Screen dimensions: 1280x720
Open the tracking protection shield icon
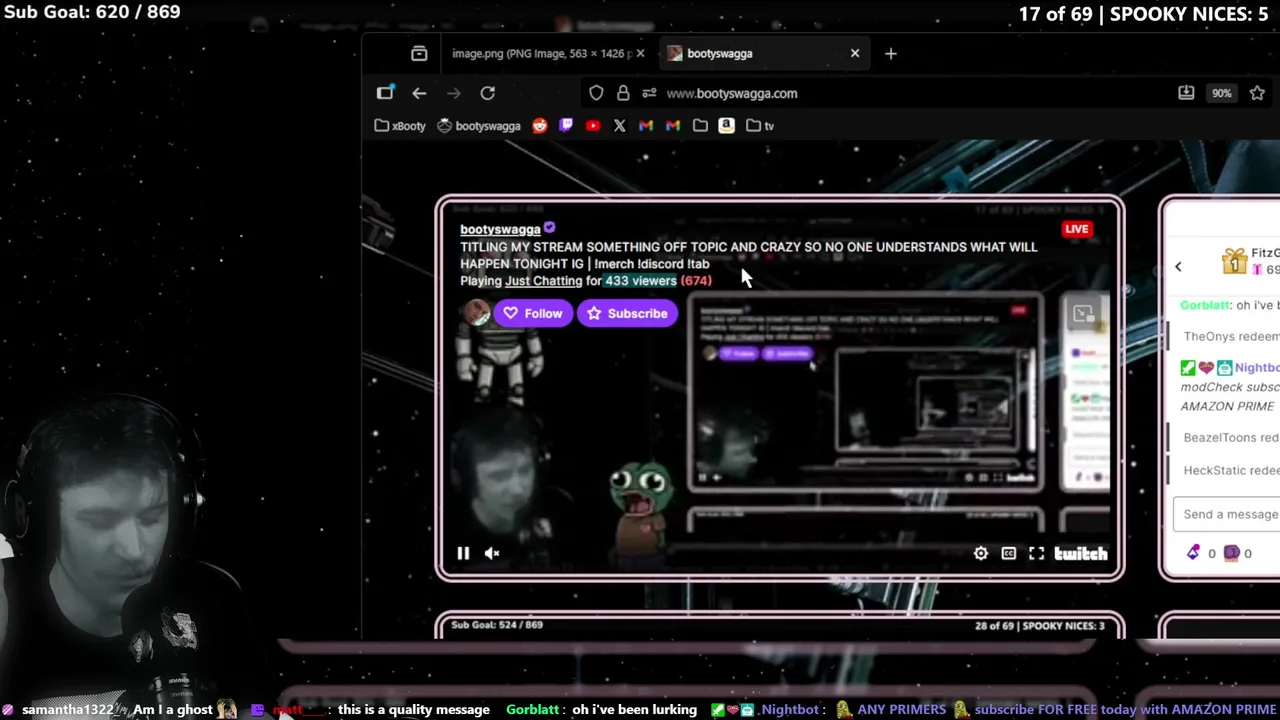pos(596,93)
